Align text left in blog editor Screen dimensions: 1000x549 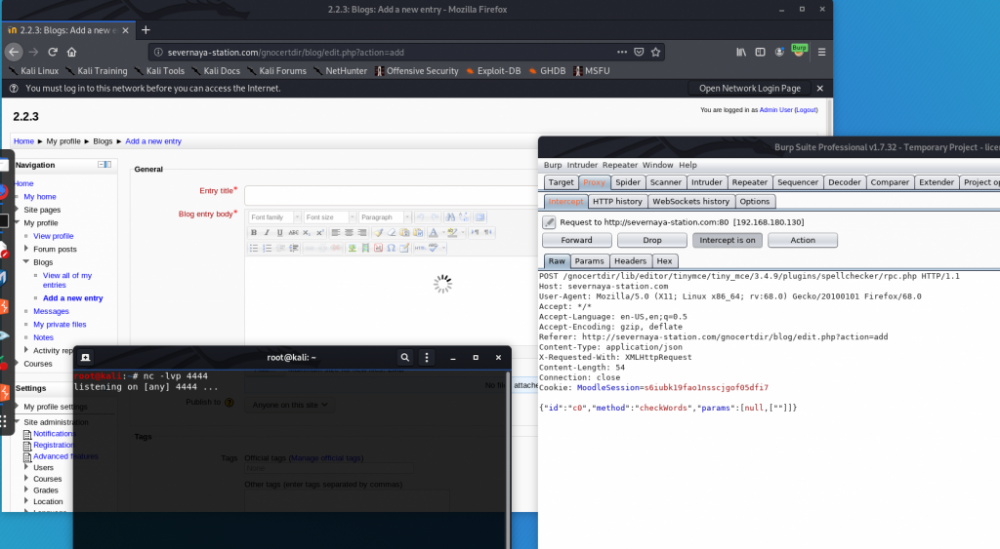pyautogui.click(x=335, y=233)
